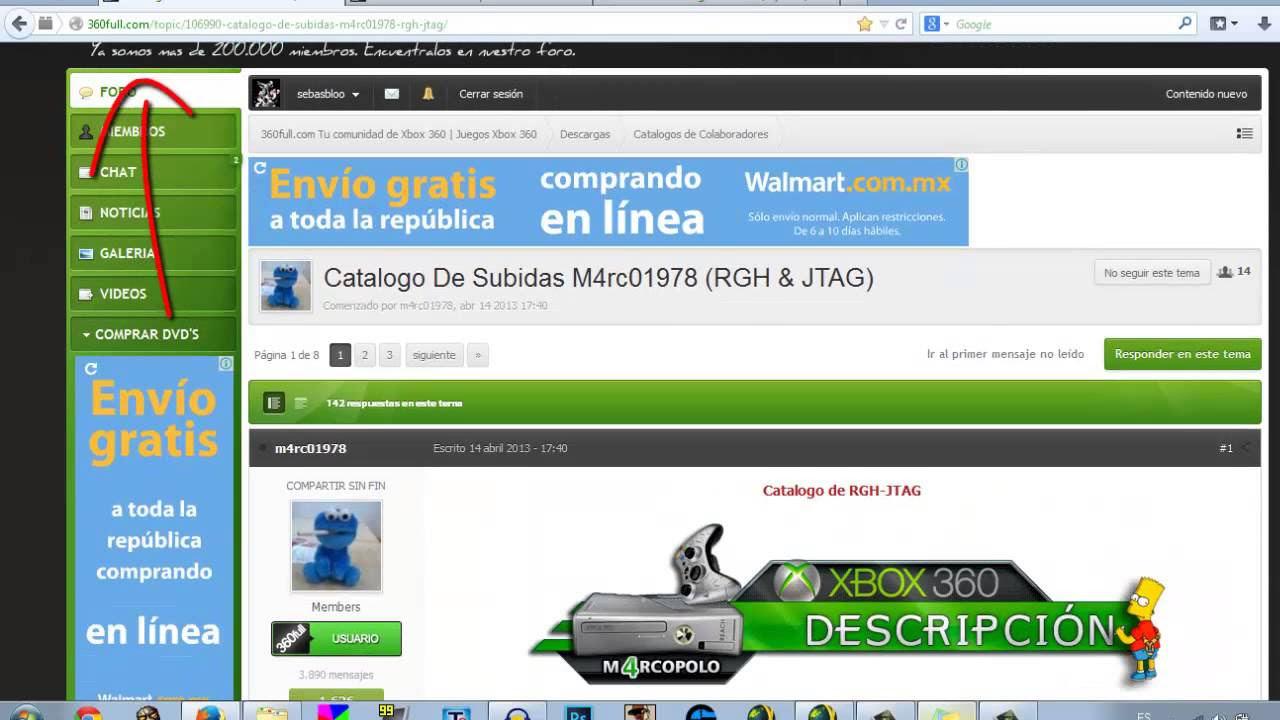Click the sidebar Walmart ad info icon
The width and height of the screenshot is (1280, 720).
[x=226, y=364]
